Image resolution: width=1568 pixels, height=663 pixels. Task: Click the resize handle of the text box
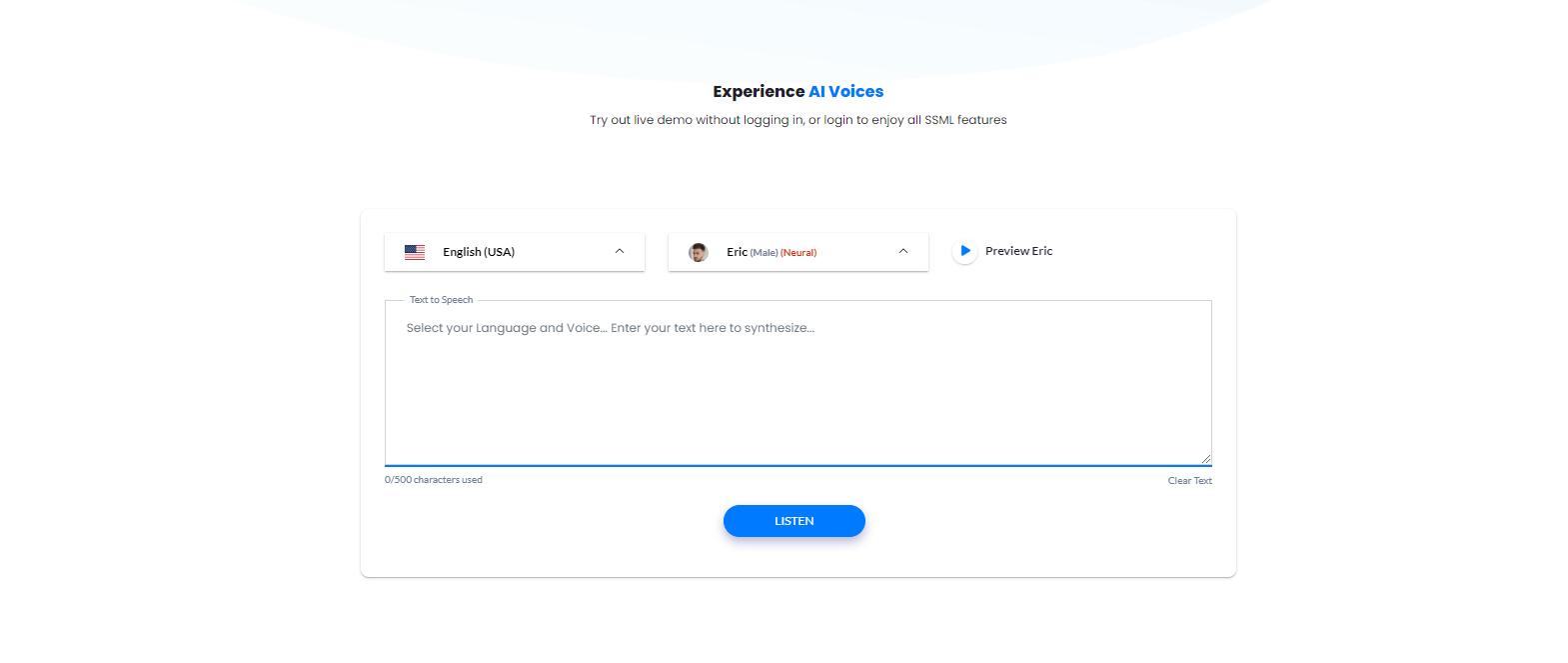1206,459
